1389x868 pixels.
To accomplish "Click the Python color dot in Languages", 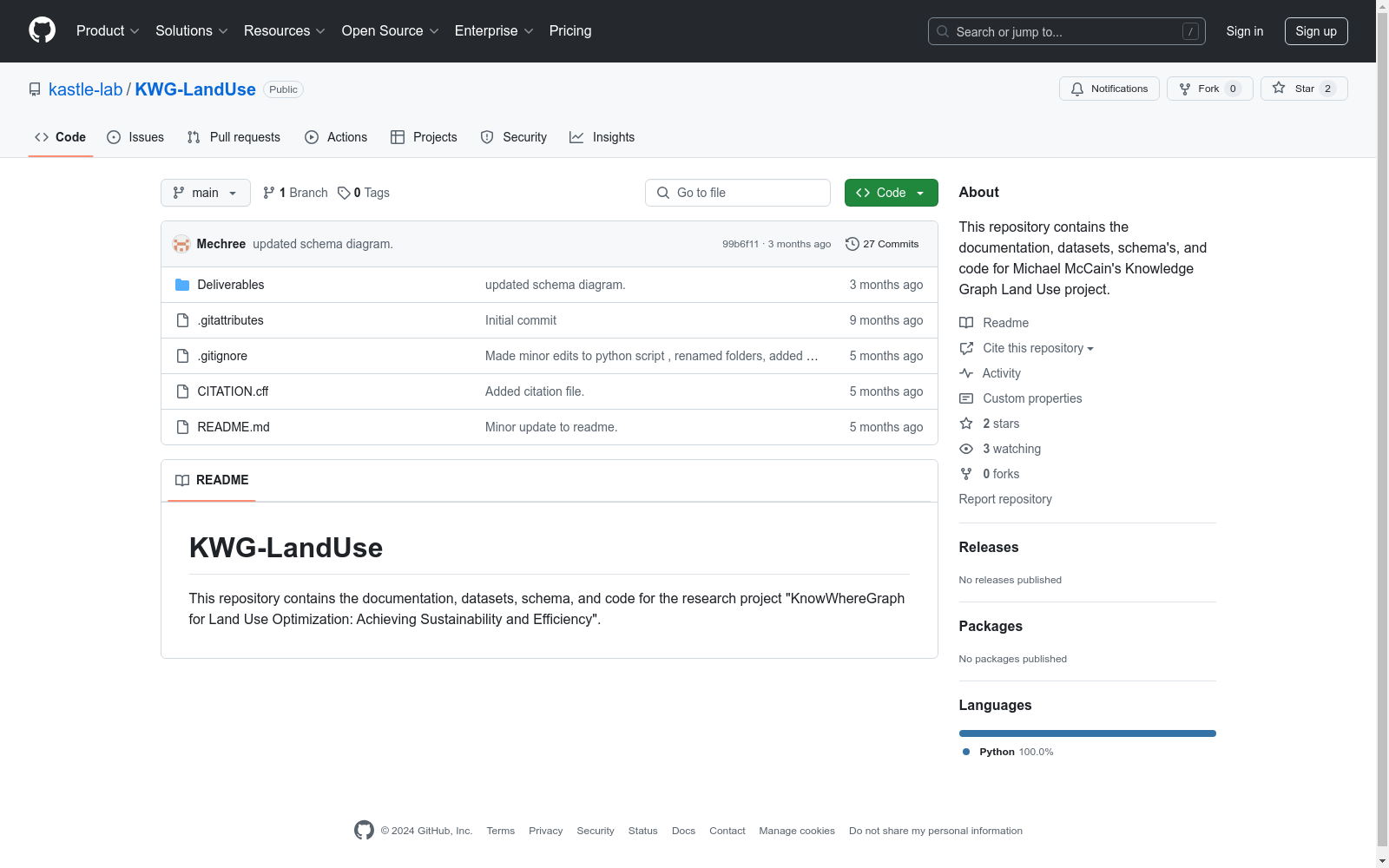I will tap(966, 752).
